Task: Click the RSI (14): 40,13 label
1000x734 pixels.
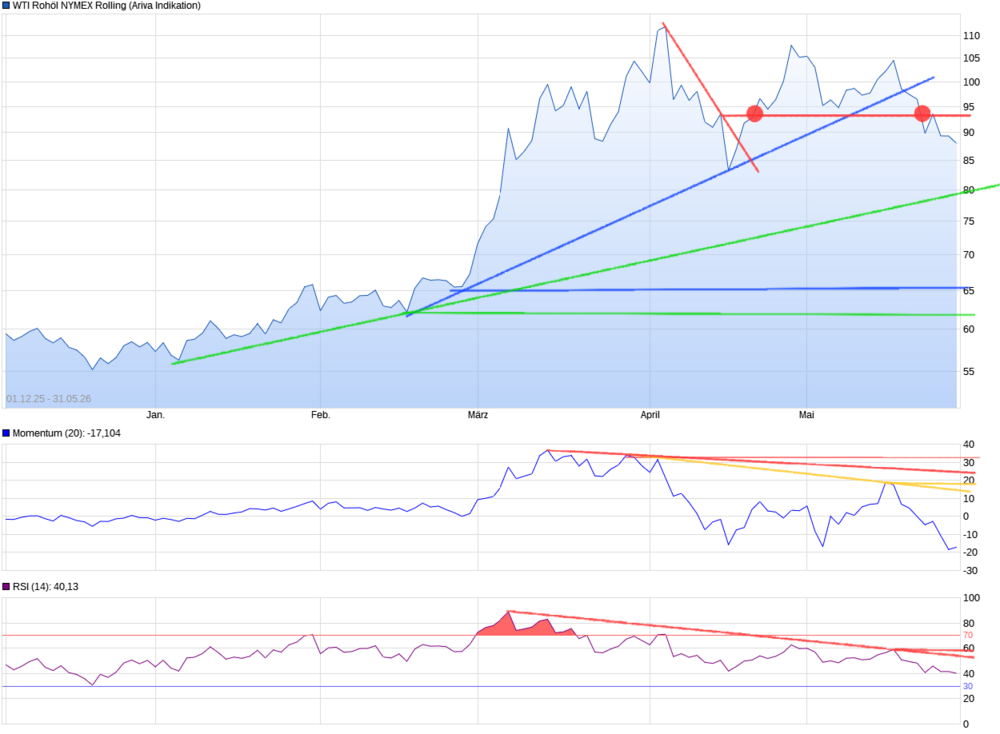Action: point(45,587)
